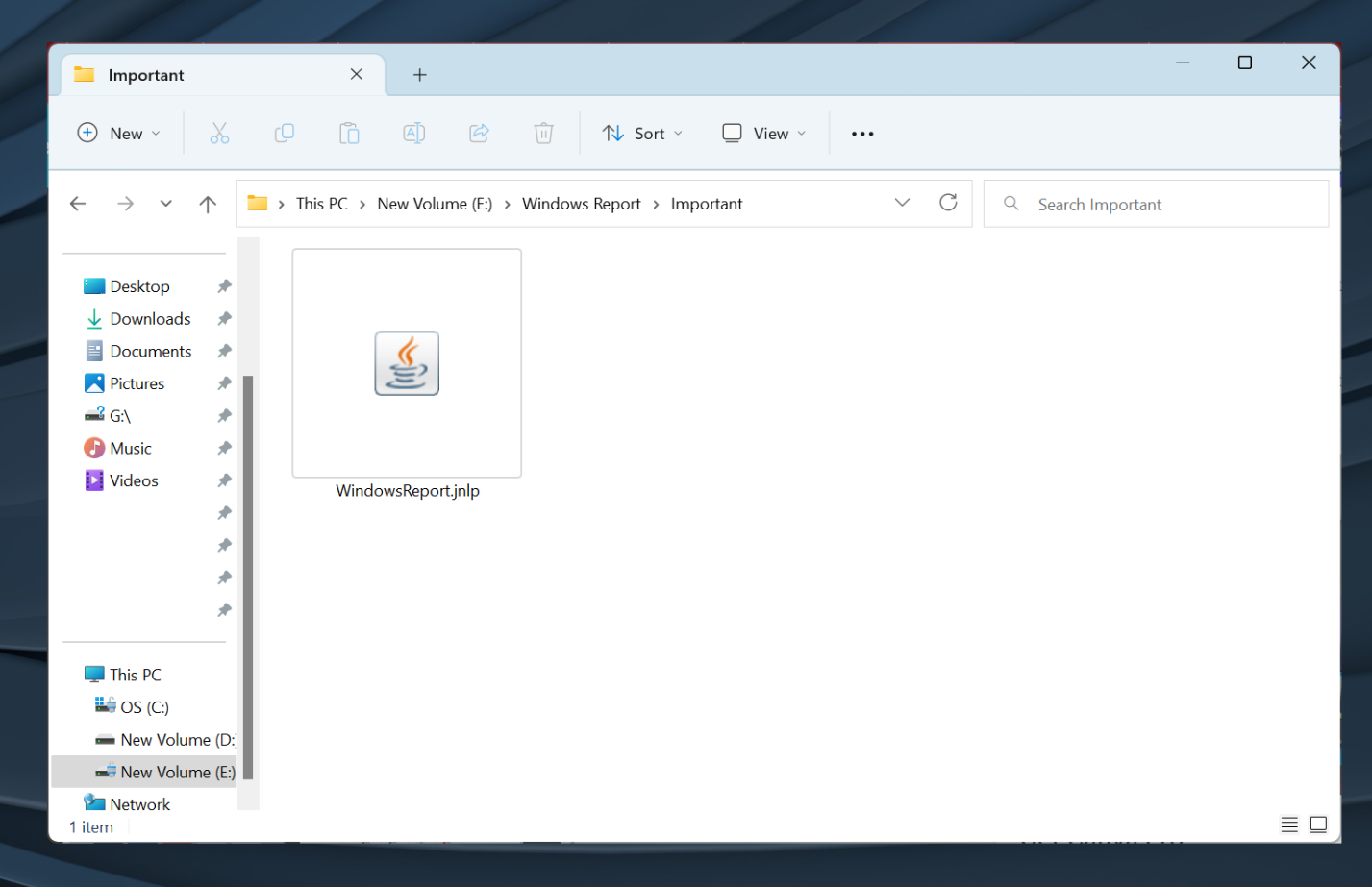
Task: Click the Cut scissors icon
Action: [x=219, y=134]
